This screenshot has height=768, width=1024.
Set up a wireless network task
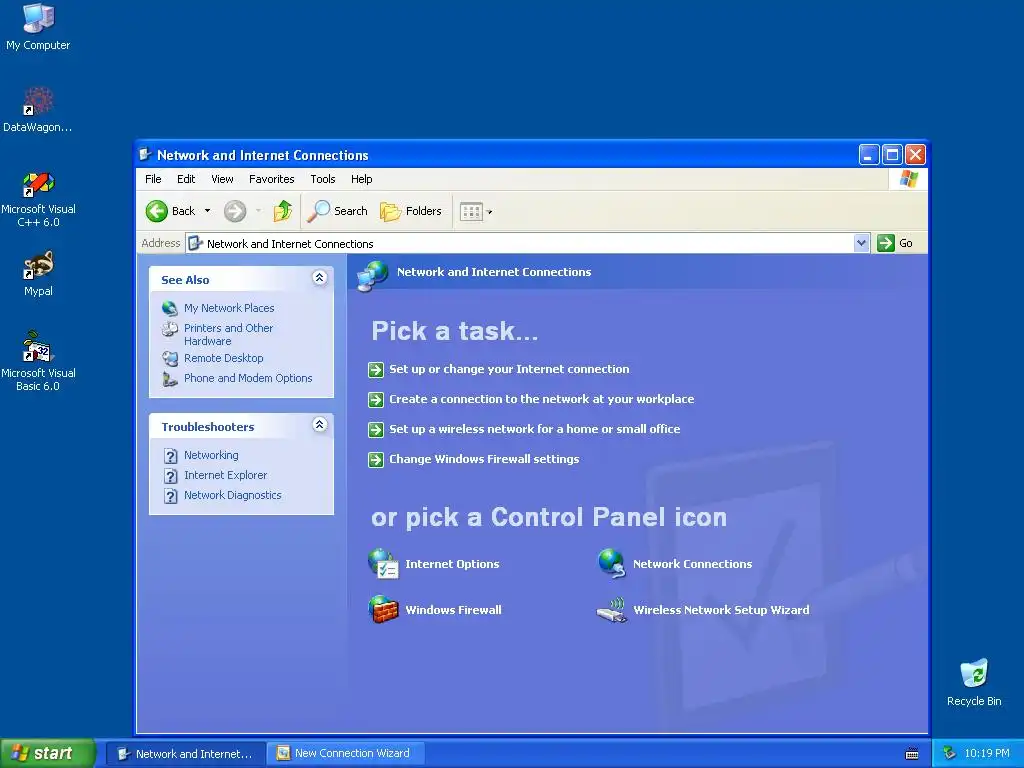534,429
